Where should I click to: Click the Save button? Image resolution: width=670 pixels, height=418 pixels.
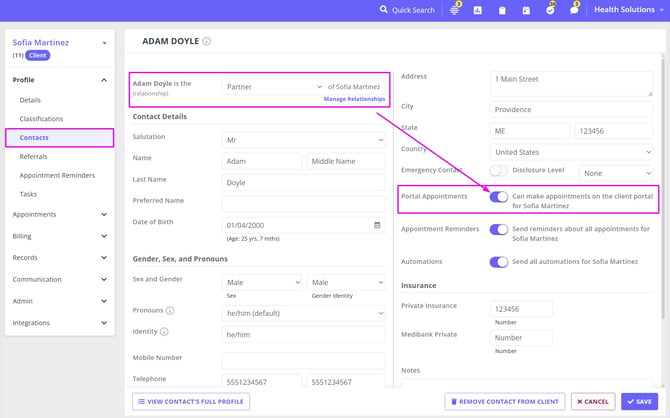638,401
